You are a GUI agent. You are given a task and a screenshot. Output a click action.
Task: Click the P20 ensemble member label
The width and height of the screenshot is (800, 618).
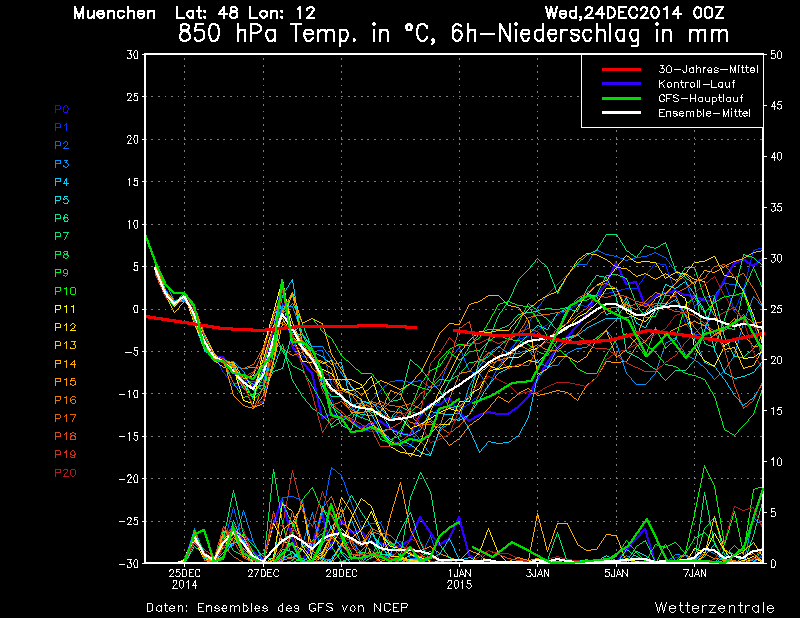pyautogui.click(x=65, y=473)
